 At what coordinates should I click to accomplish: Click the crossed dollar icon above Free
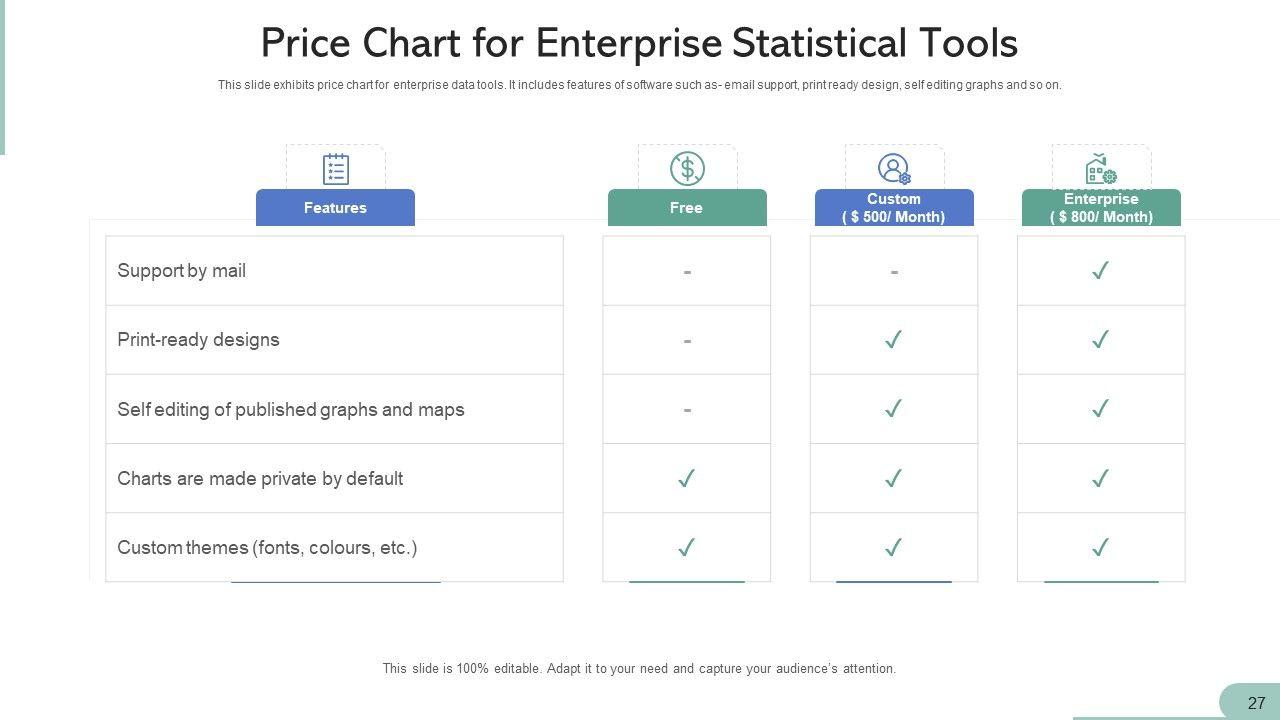(687, 168)
